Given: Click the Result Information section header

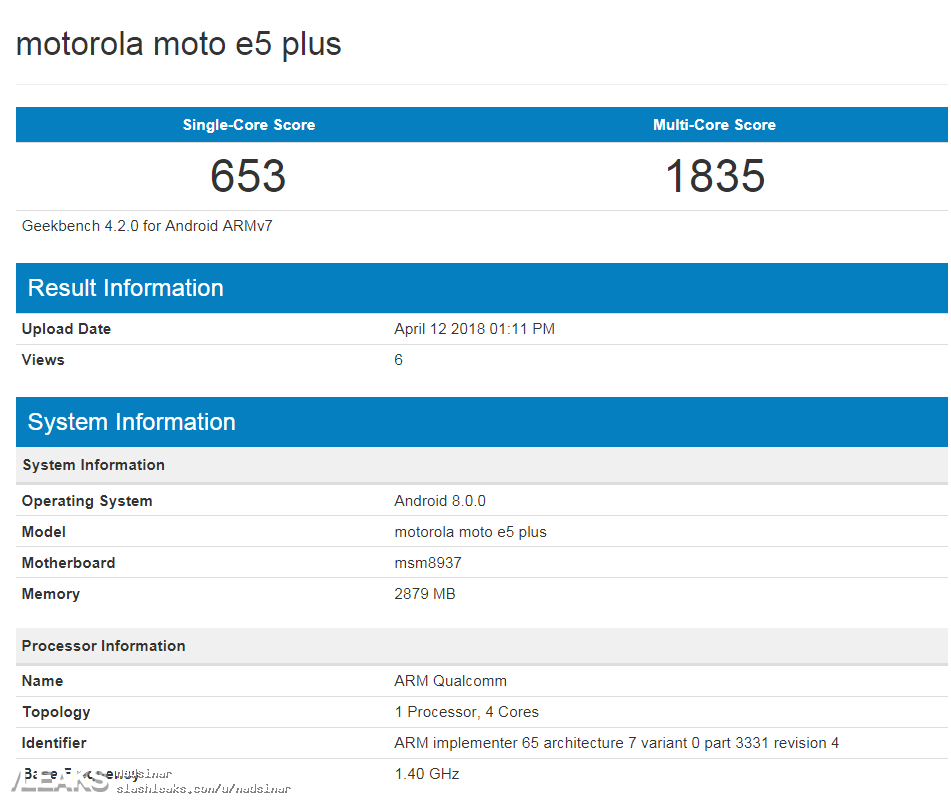Looking at the screenshot, I should pos(126,288).
